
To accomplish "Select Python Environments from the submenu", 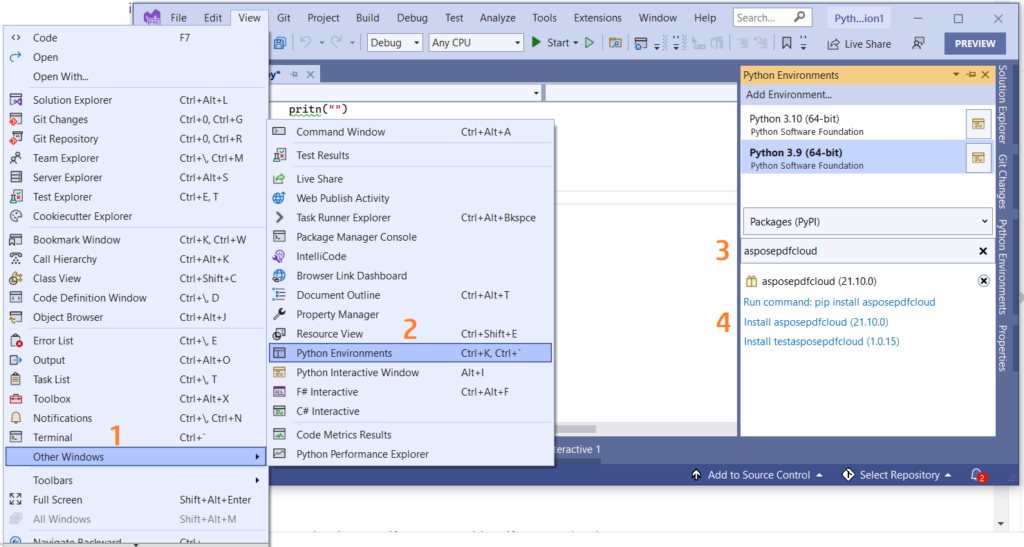I will click(344, 353).
